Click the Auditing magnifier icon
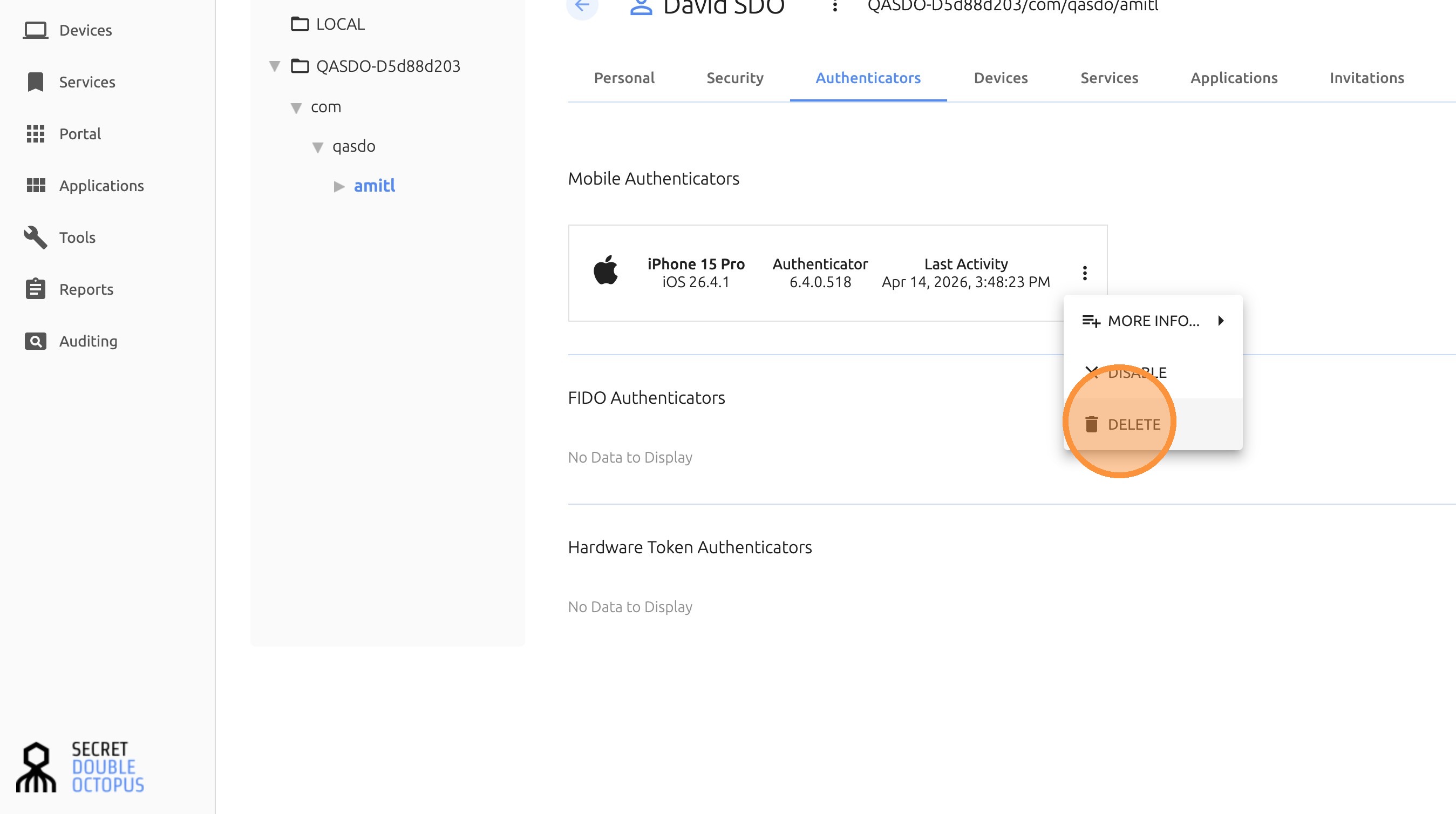This screenshot has width=1456, height=814. [x=35, y=341]
